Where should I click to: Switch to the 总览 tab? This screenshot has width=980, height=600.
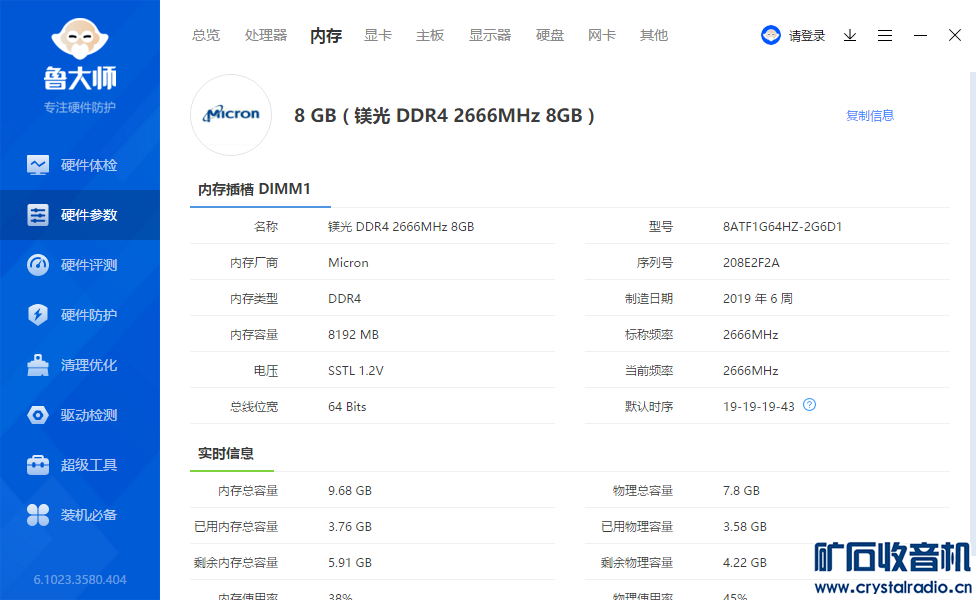click(206, 36)
